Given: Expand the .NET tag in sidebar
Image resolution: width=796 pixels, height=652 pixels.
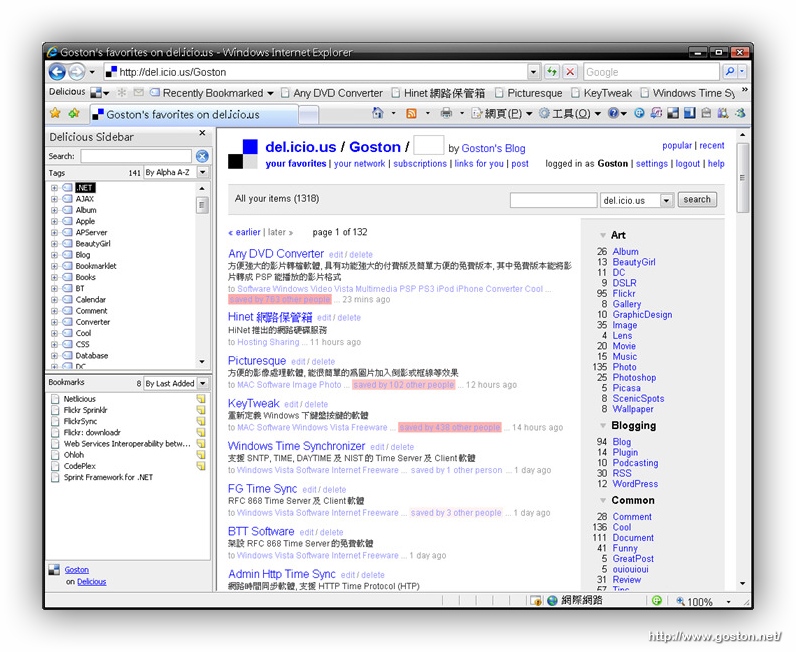Looking at the screenshot, I should [54, 187].
